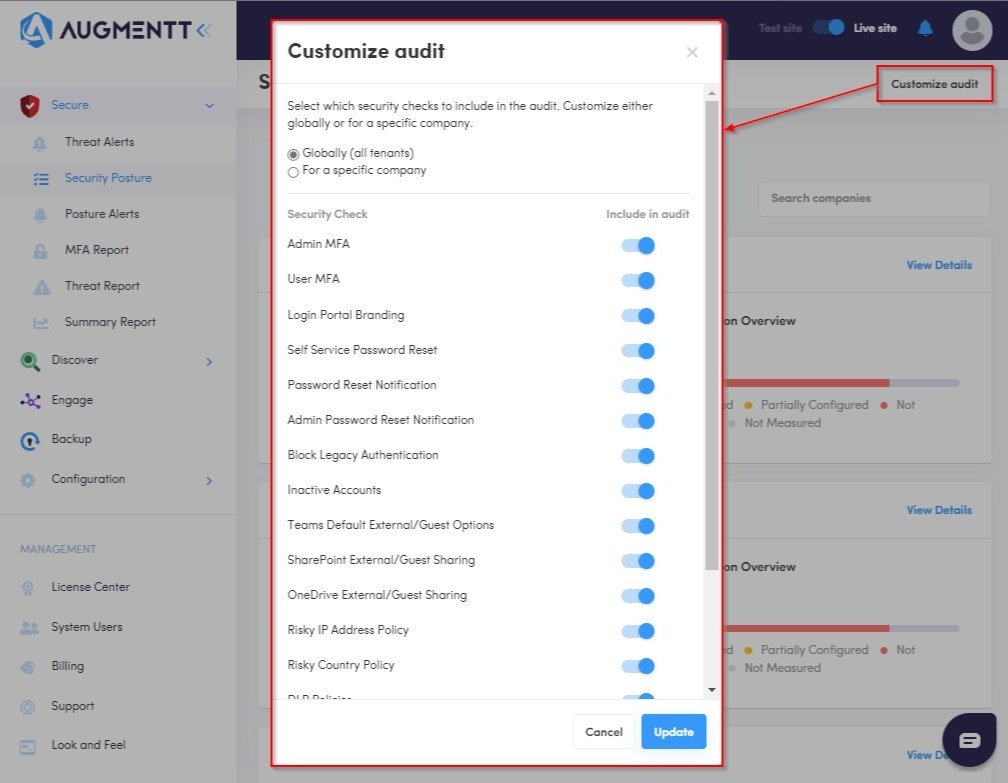Switch the Test site / Live site toggle

click(x=828, y=28)
